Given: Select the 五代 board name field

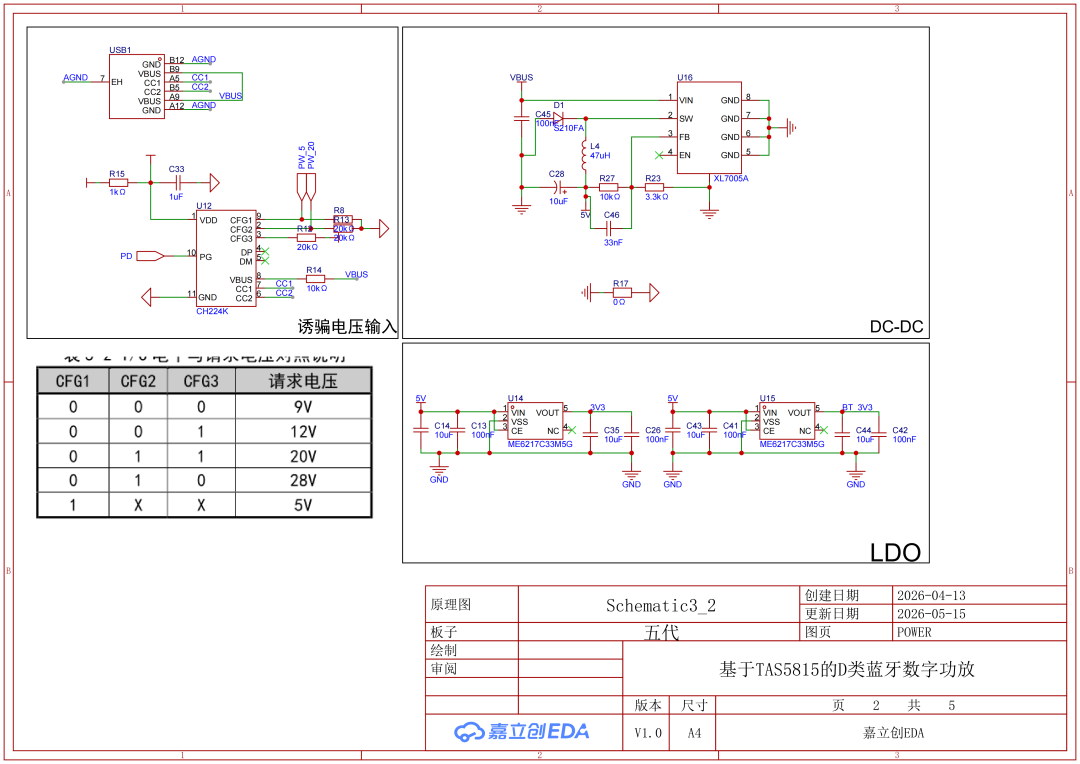Looking at the screenshot, I should click(x=661, y=632).
